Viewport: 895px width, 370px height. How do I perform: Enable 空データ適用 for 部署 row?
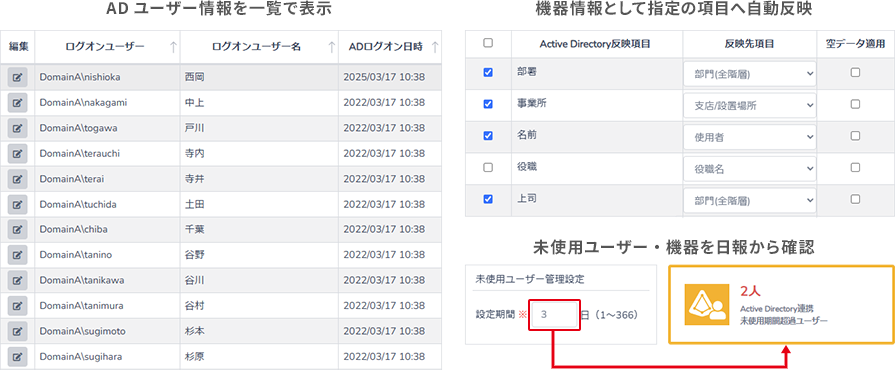pos(855,73)
